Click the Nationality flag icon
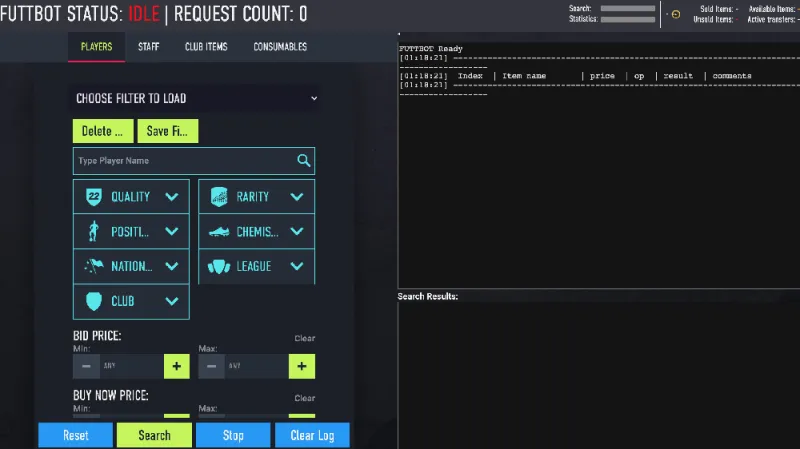The image size is (800, 449). tap(94, 266)
